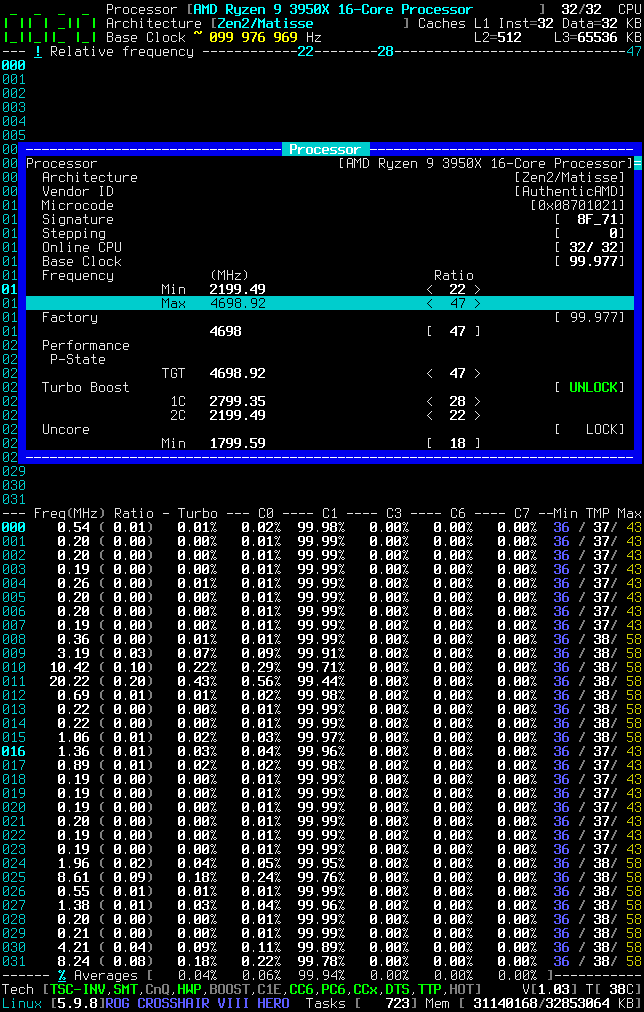This screenshot has height=1012, width=644.
Task: Click the Freq(MHz) column header
Action: coord(70,514)
